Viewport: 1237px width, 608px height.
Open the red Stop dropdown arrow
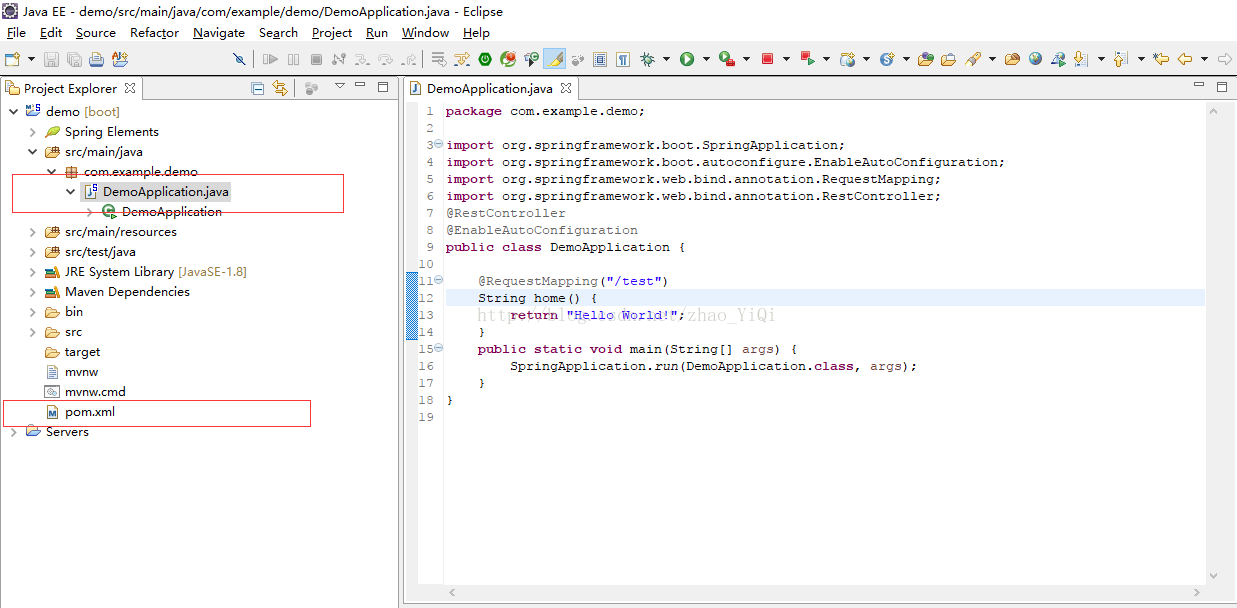pyautogui.click(x=785, y=59)
